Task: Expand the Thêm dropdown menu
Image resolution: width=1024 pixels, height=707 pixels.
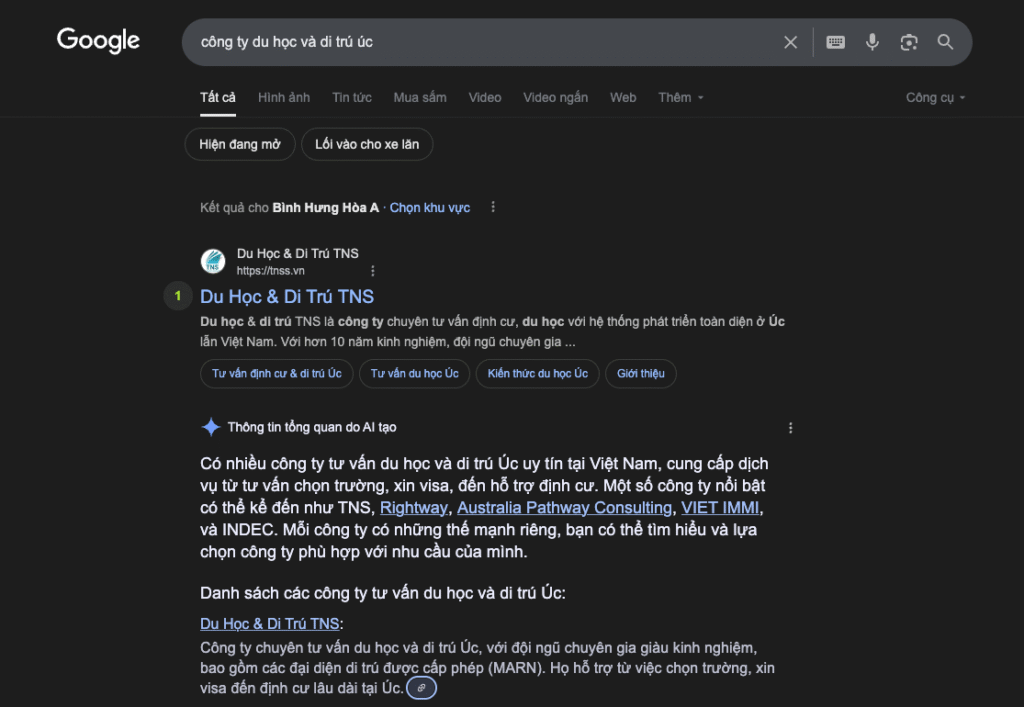Action: point(680,98)
